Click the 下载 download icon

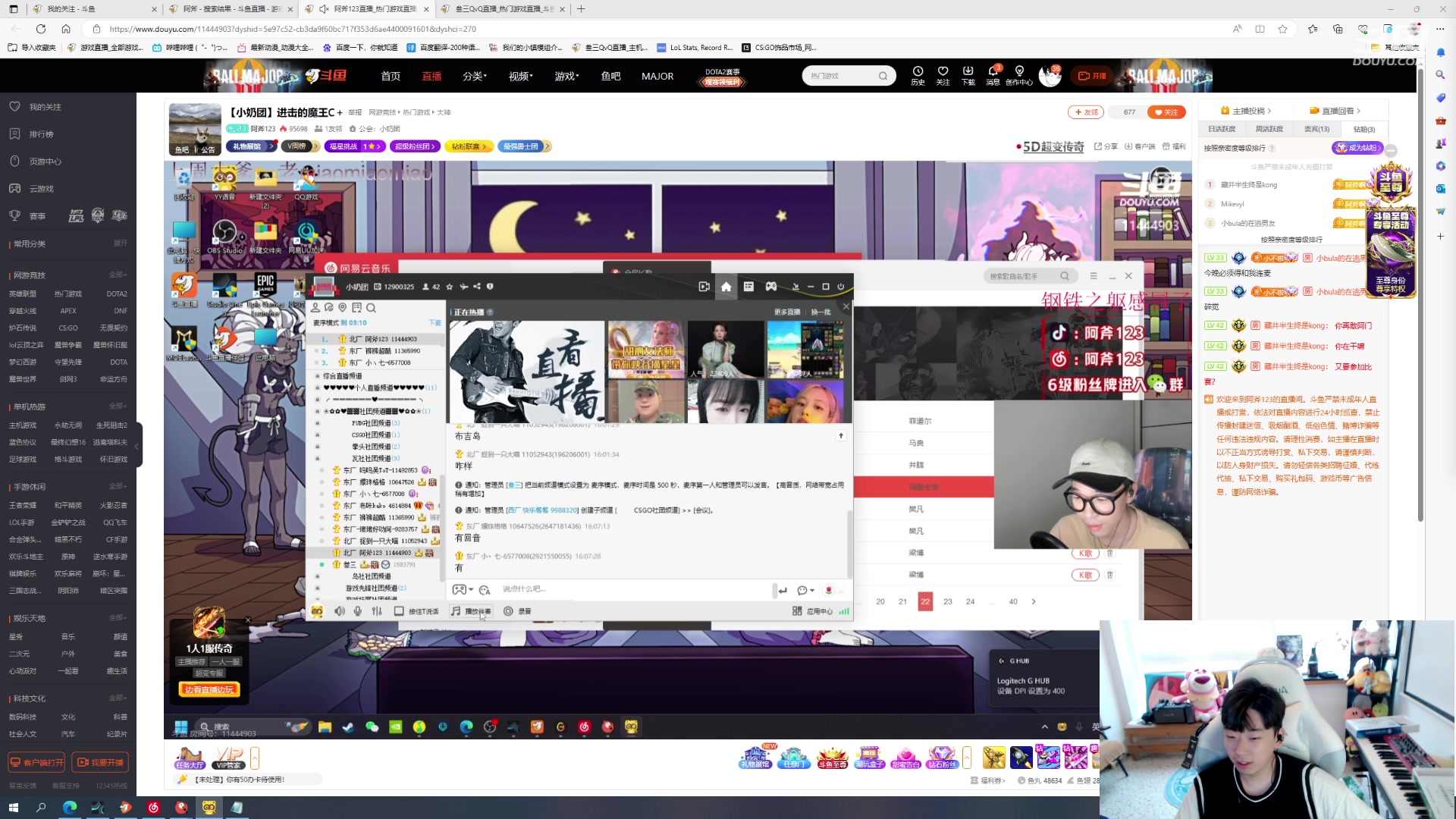tap(968, 72)
